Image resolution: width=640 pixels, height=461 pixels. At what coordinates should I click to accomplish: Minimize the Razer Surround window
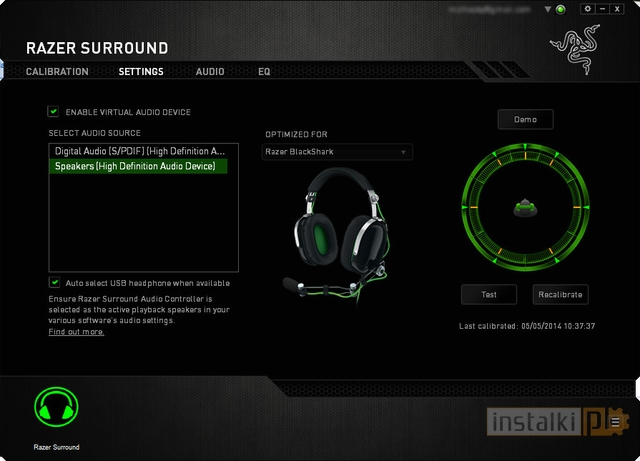pos(602,9)
